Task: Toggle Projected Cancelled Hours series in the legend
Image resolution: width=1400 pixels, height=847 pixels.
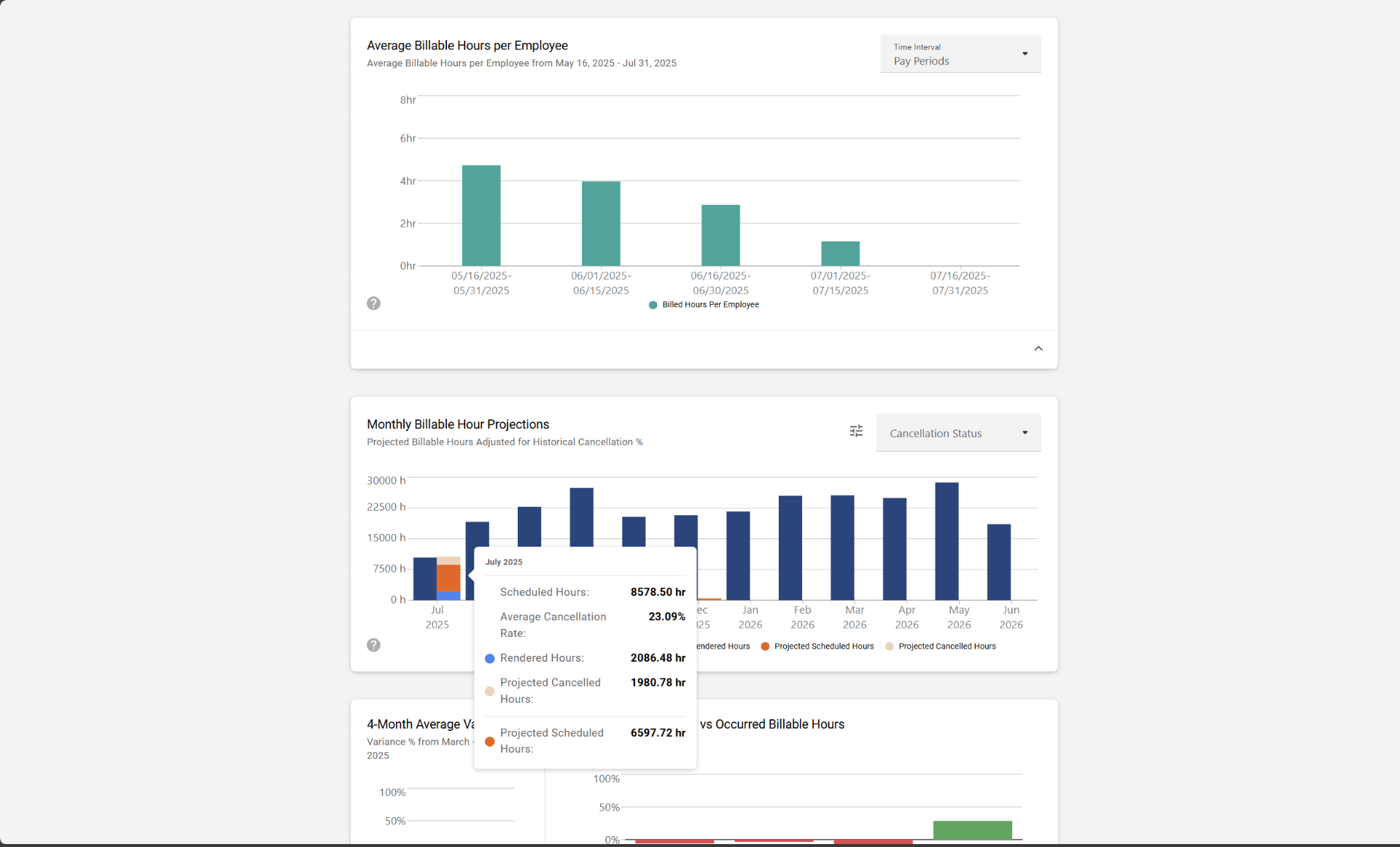Action: (x=890, y=646)
